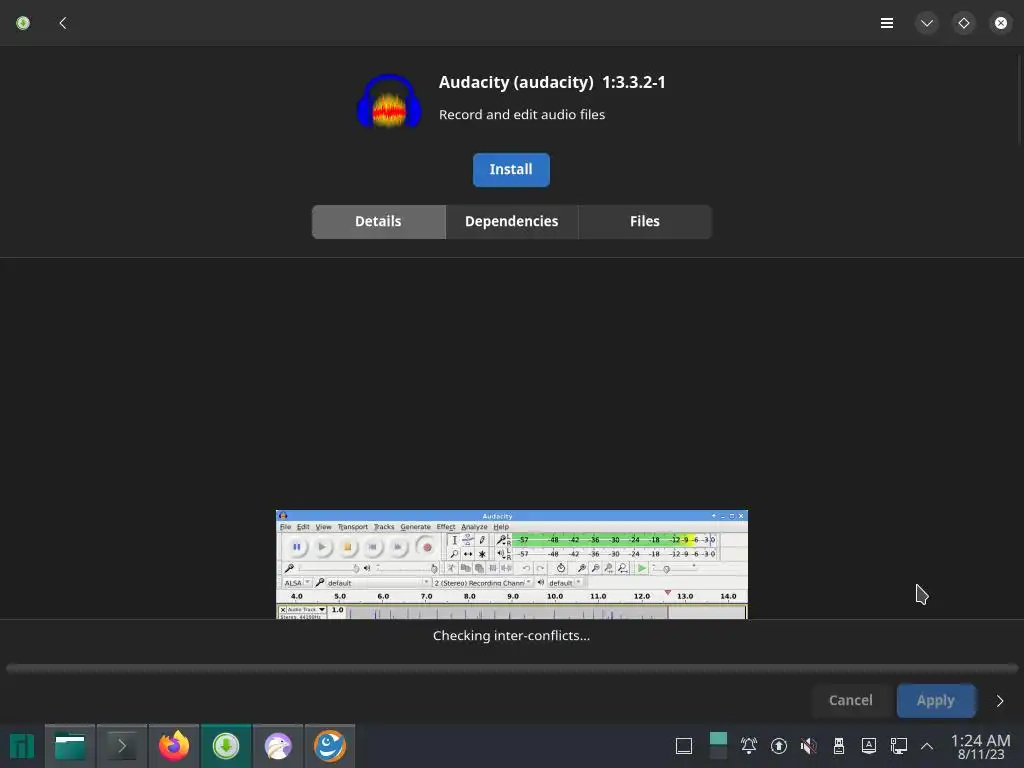Go back with the header arrow

click(63, 24)
